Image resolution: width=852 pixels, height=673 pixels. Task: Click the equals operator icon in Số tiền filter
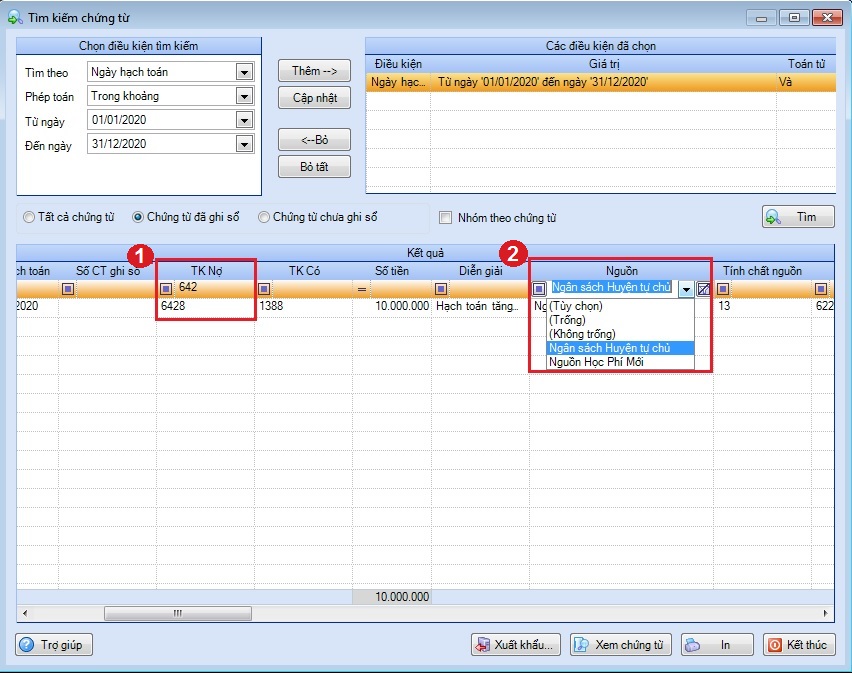point(362,289)
